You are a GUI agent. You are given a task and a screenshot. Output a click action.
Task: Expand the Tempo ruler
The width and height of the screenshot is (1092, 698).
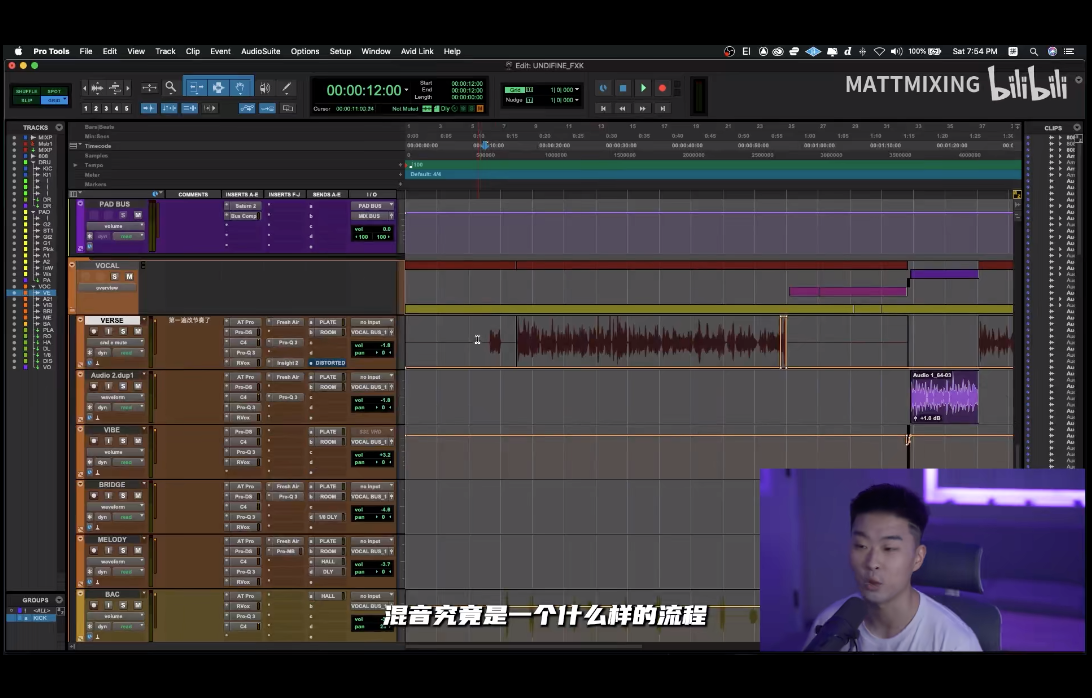(75, 165)
